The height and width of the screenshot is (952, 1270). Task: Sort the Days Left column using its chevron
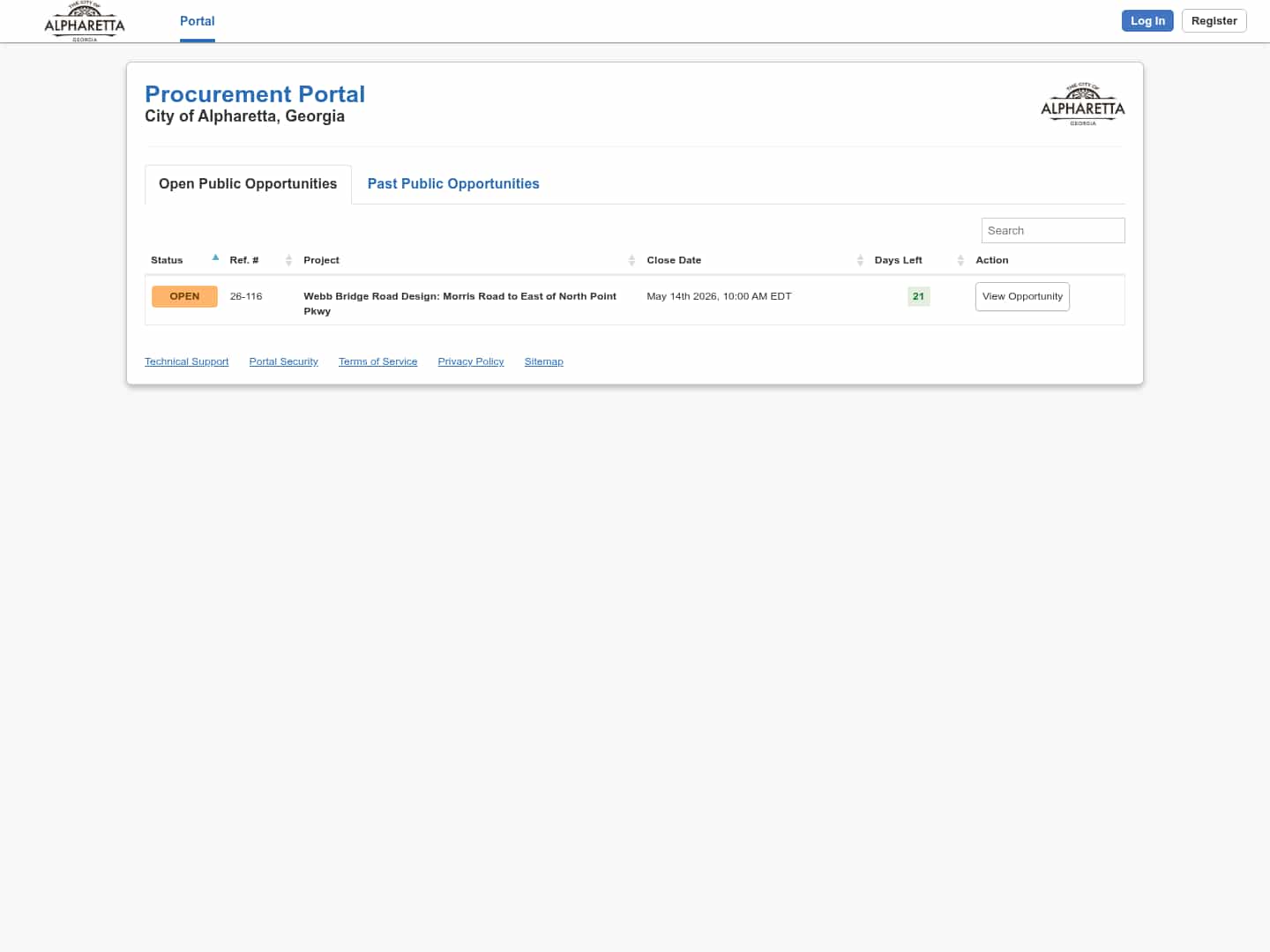(x=960, y=260)
